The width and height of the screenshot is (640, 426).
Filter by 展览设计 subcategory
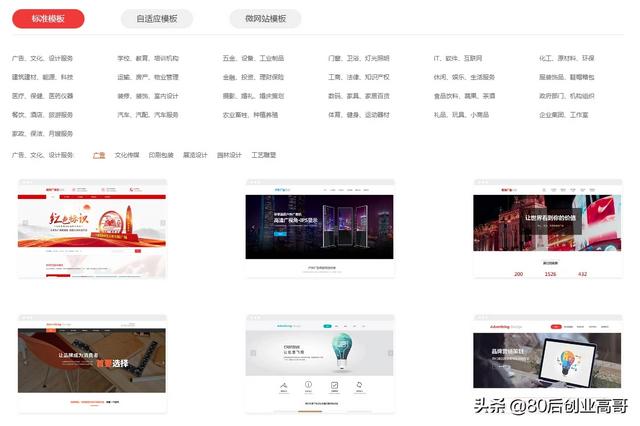pyautogui.click(x=195, y=155)
